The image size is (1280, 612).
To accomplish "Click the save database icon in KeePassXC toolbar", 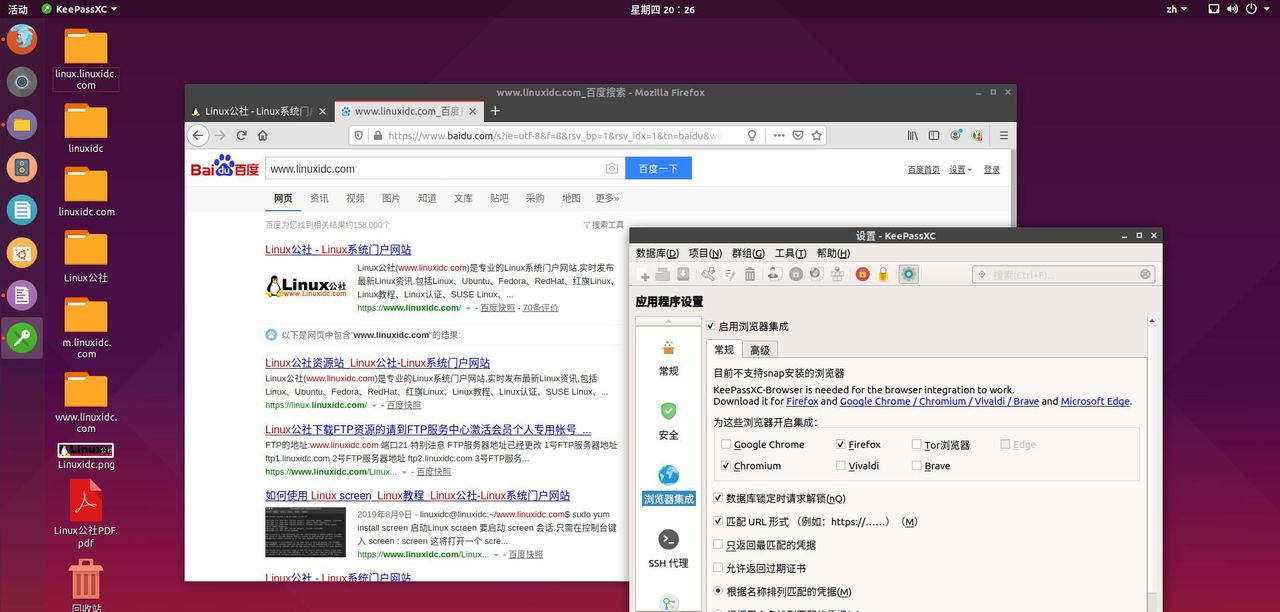I will coord(683,275).
